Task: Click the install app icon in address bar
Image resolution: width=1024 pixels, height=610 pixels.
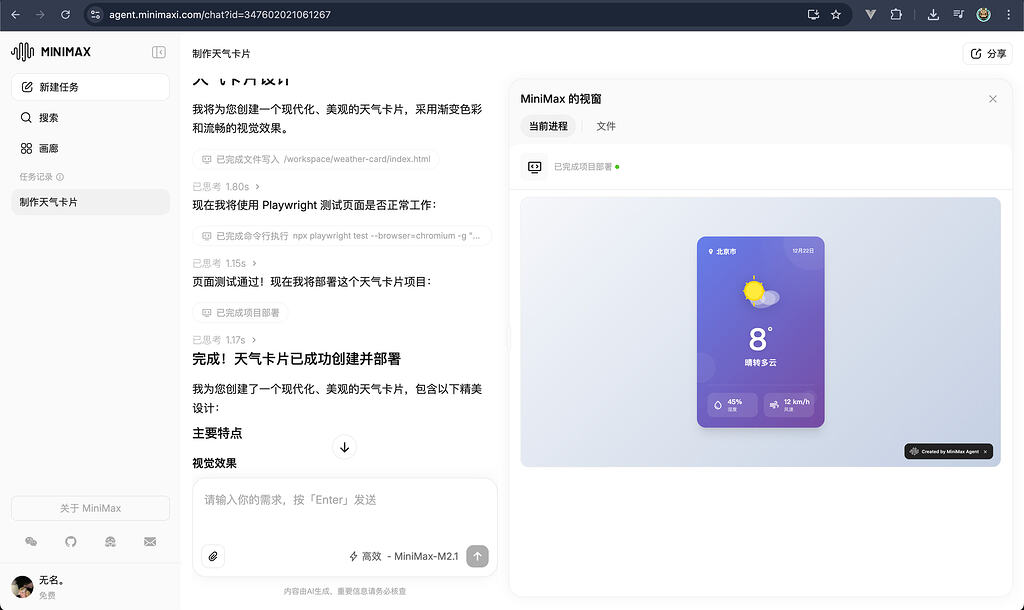Action: (813, 14)
